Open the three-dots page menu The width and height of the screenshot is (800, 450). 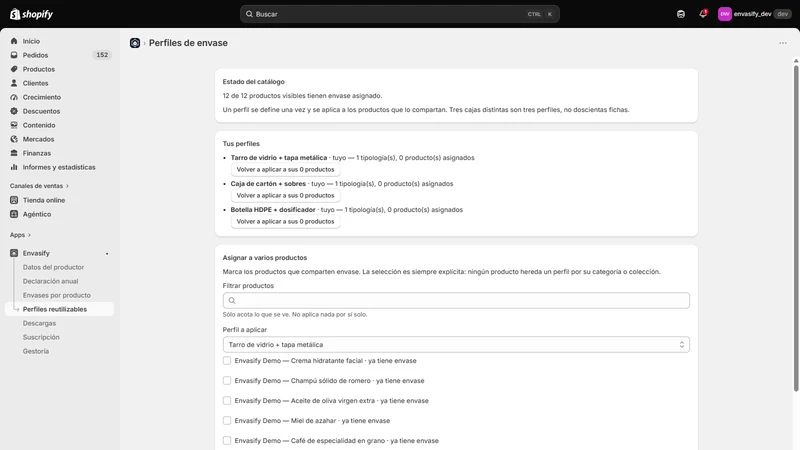click(783, 43)
